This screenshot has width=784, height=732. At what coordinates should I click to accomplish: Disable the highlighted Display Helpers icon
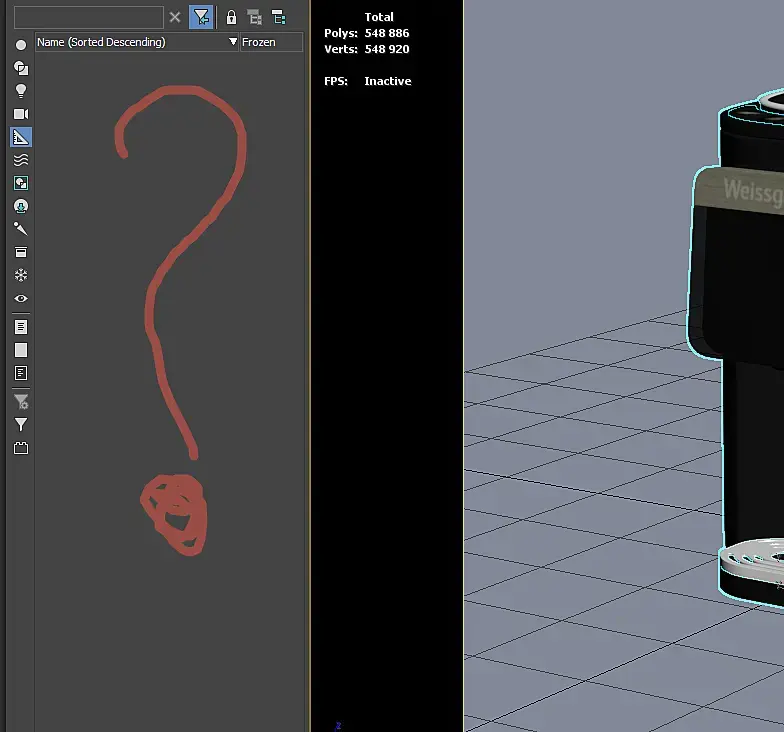(20, 137)
